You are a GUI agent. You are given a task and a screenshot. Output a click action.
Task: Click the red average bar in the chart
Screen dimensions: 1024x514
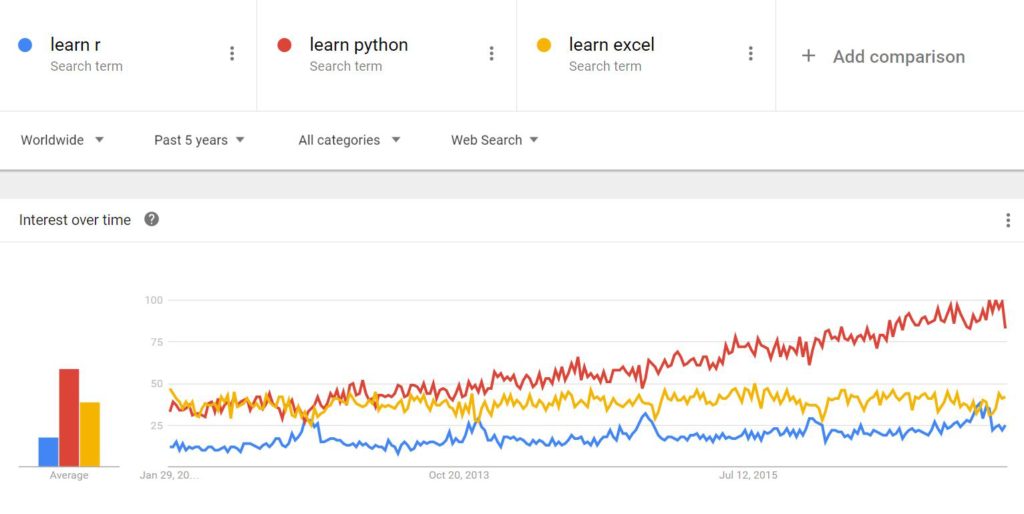click(69, 417)
